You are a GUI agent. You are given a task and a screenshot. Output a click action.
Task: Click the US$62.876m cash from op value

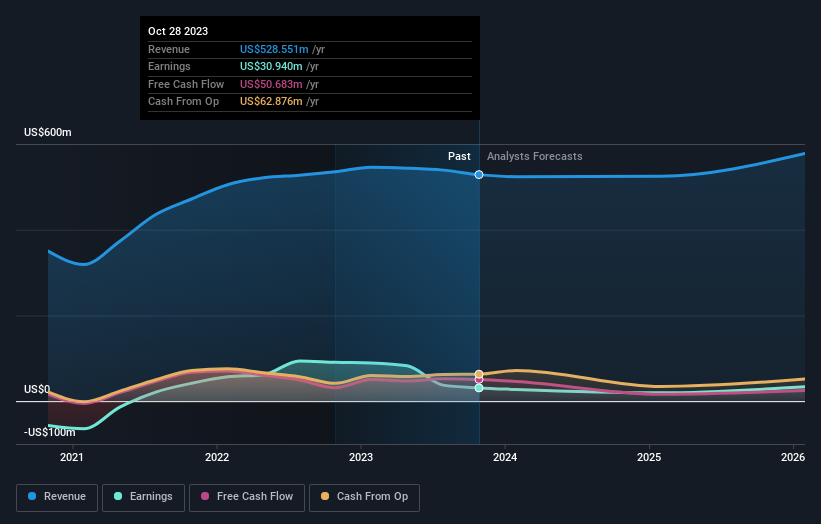tap(271, 102)
